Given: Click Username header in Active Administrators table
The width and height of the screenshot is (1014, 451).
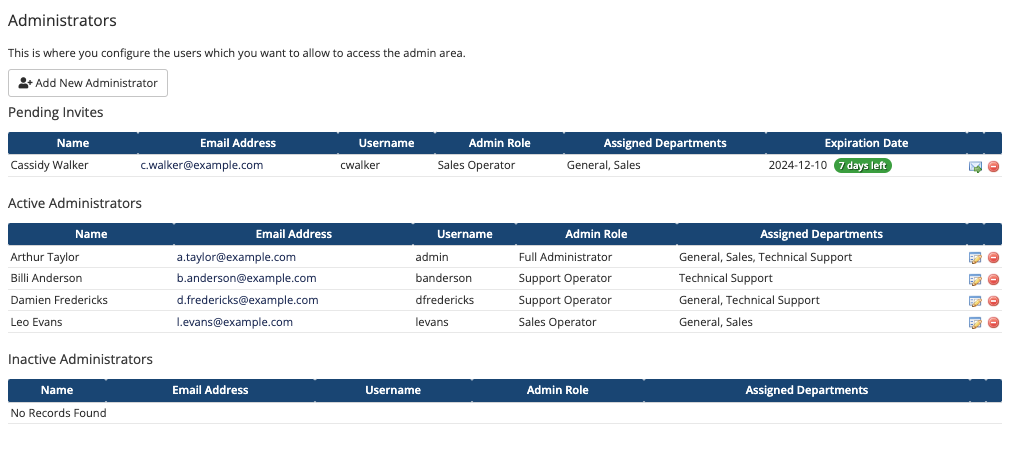Looking at the screenshot, I should tap(464, 234).
